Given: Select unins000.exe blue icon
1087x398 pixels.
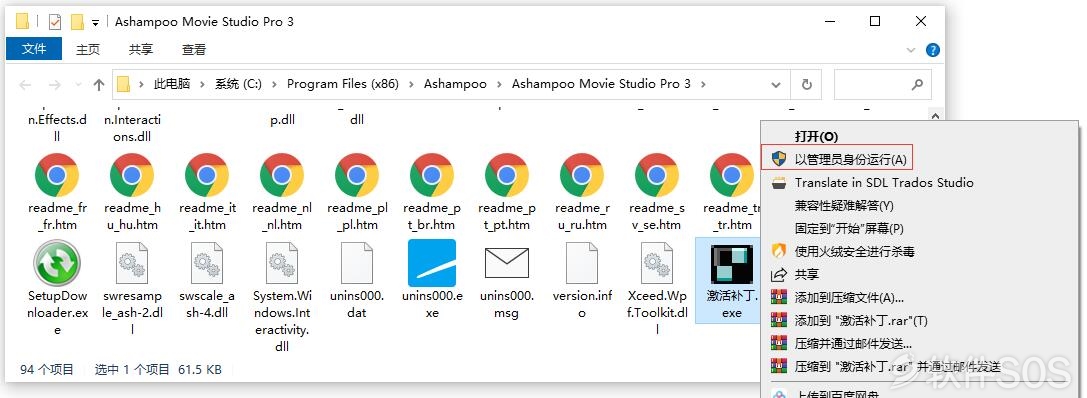Looking at the screenshot, I should coord(431,263).
